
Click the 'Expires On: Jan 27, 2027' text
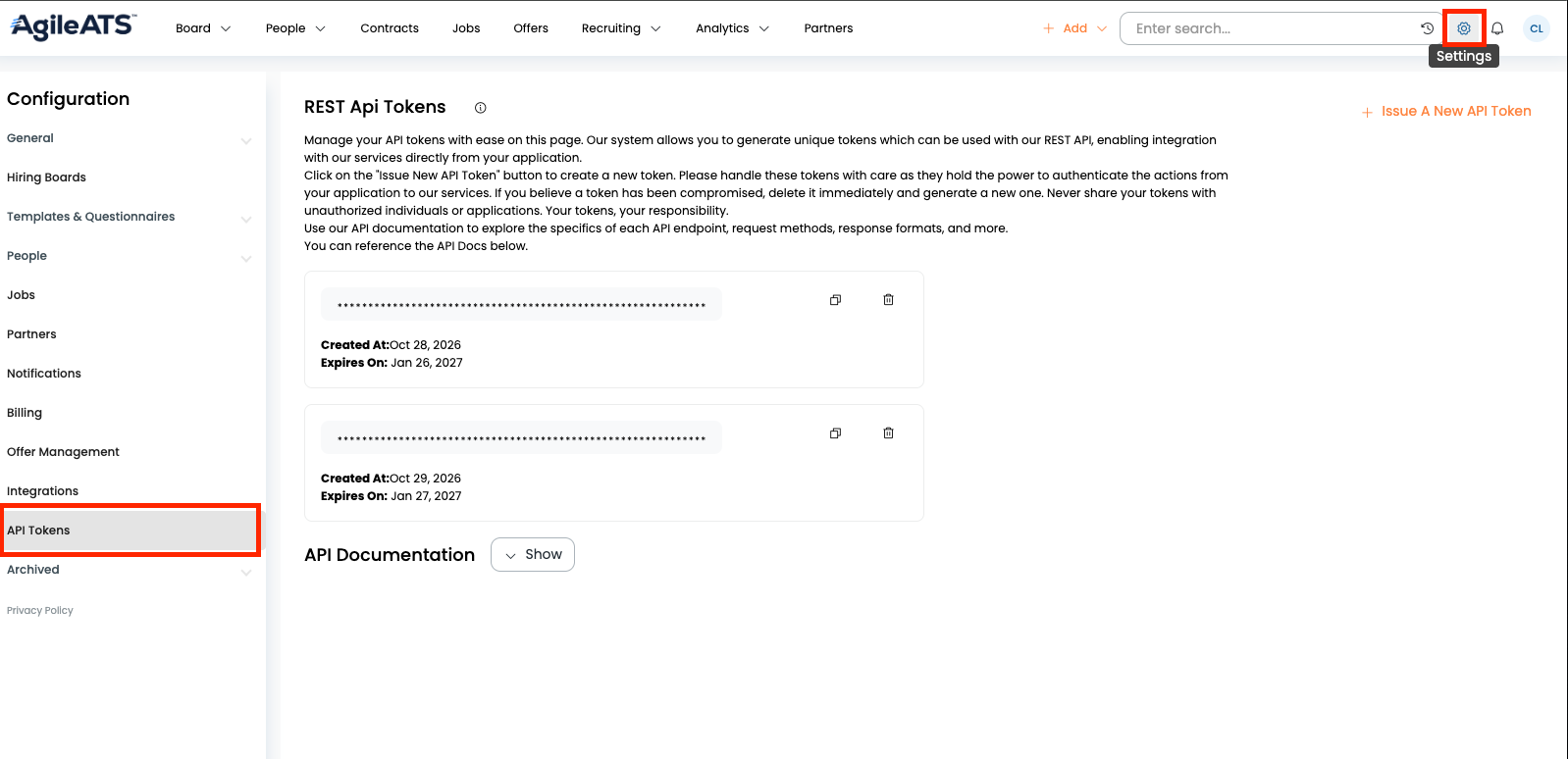click(391, 496)
